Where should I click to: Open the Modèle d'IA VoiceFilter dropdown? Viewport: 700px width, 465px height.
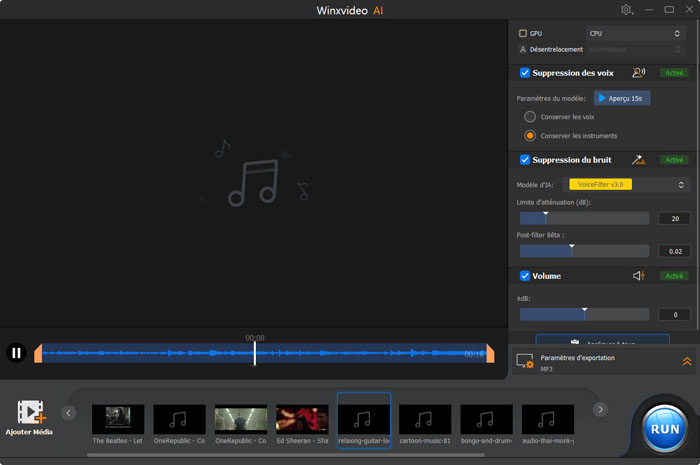[627, 184]
